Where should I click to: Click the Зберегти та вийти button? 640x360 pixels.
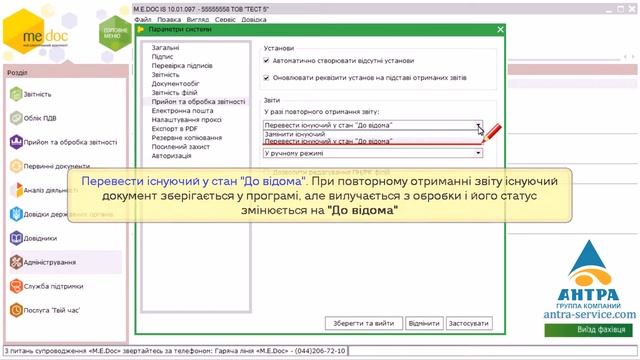coord(364,323)
